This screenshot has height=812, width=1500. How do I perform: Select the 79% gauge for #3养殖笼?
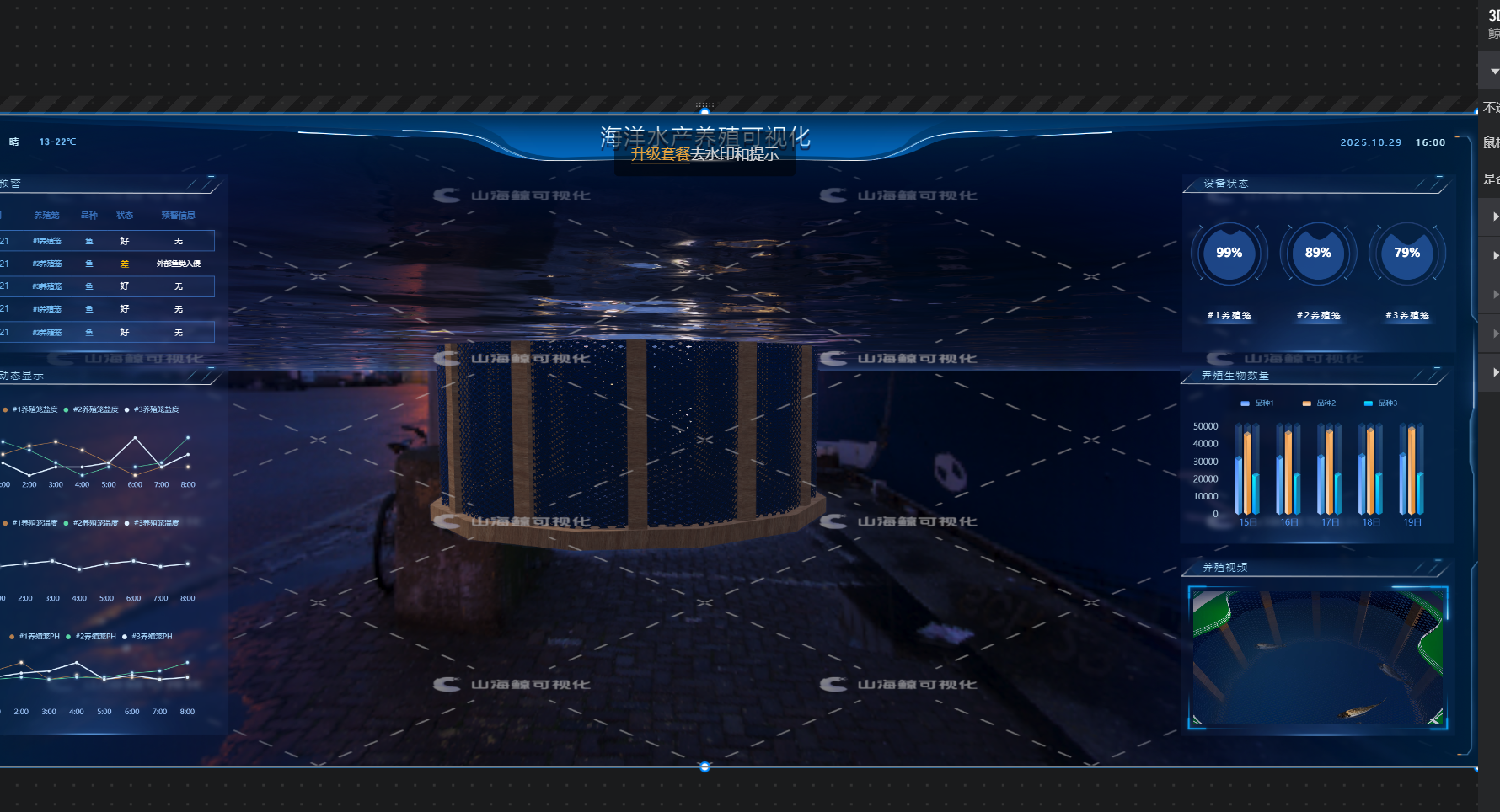point(1406,253)
